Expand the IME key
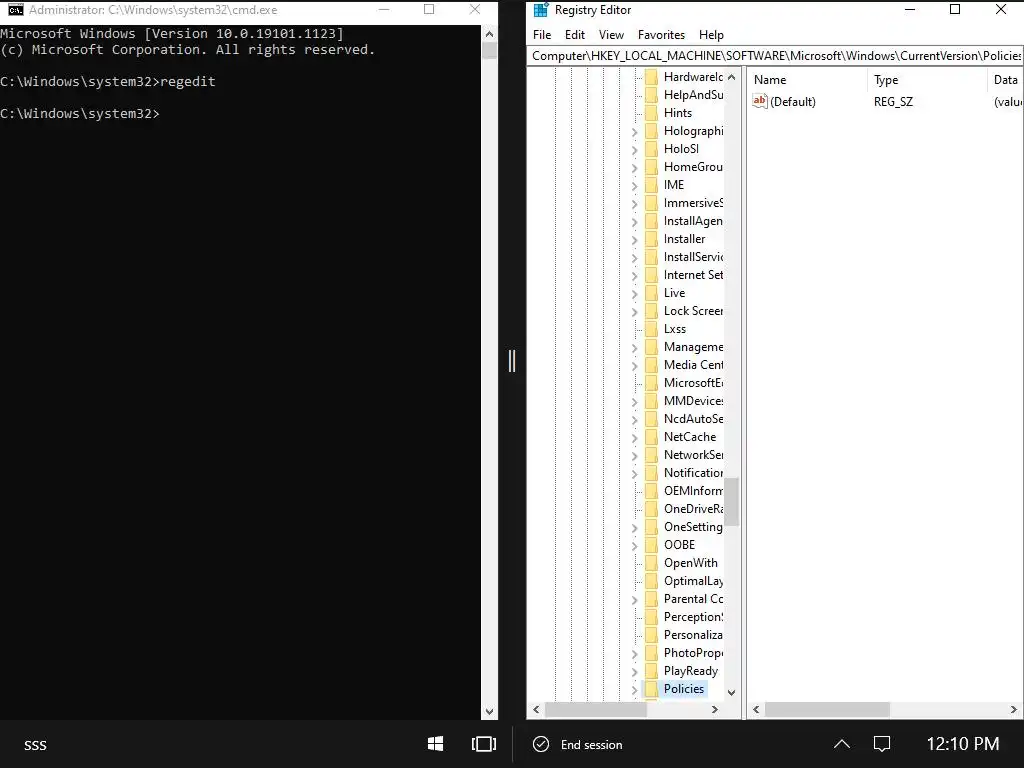The height and width of the screenshot is (768, 1024). 634,185
